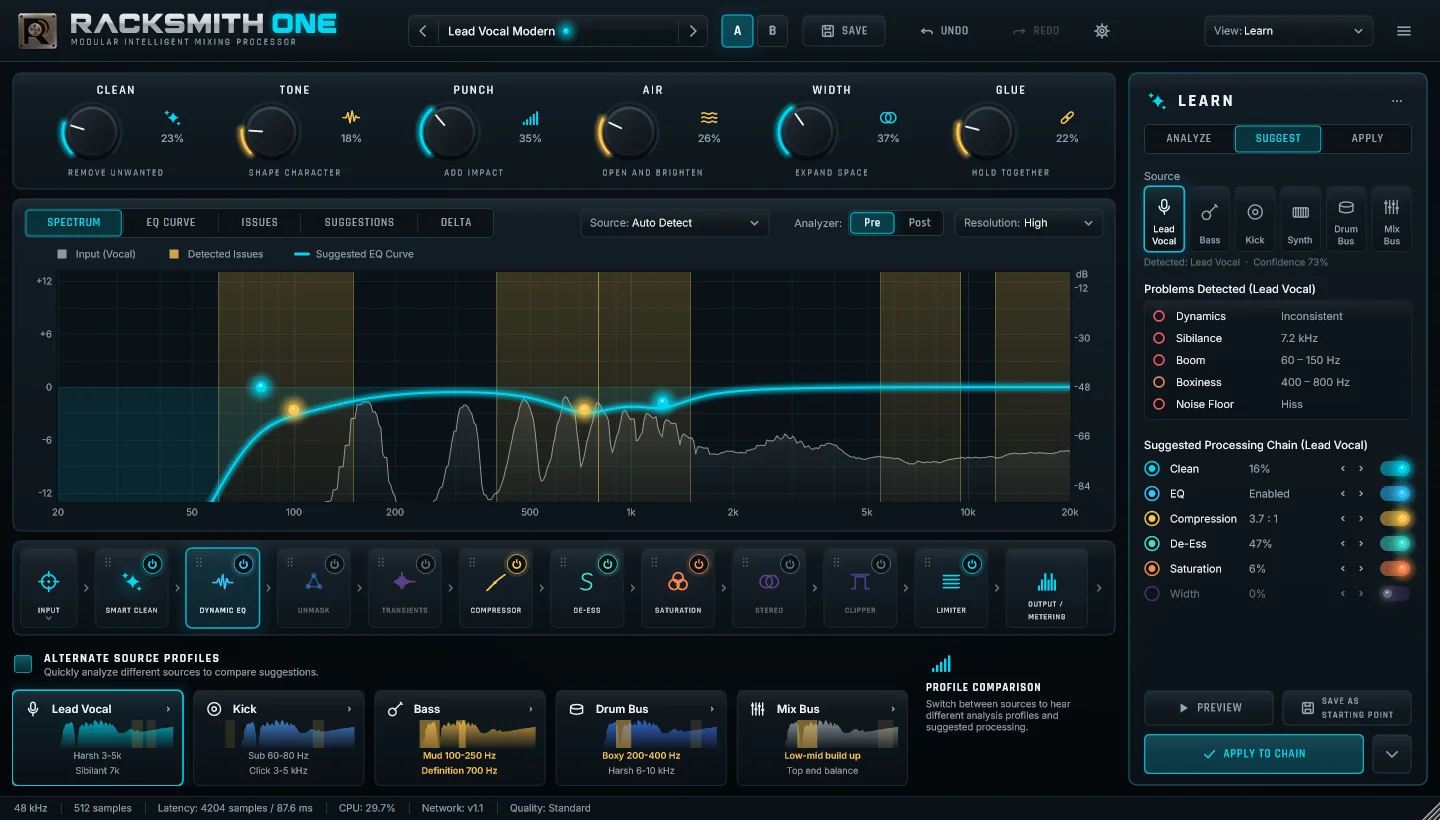
Task: Enable the Width suggestion switch
Action: point(1395,594)
